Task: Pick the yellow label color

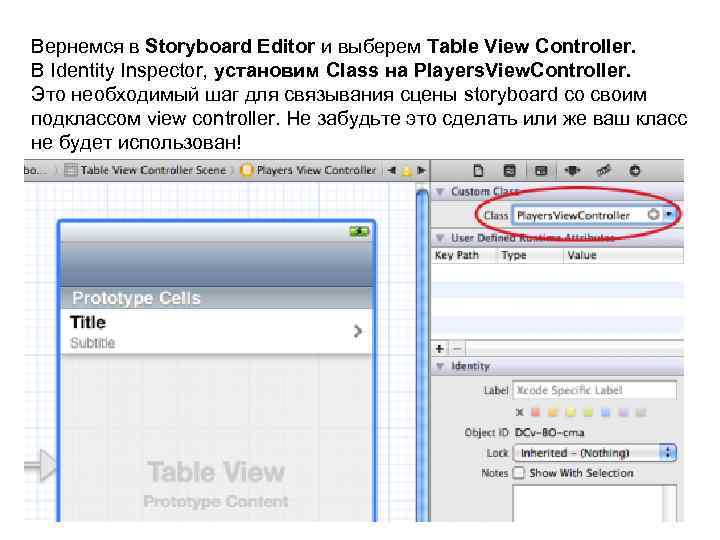Action: pyautogui.click(x=570, y=412)
